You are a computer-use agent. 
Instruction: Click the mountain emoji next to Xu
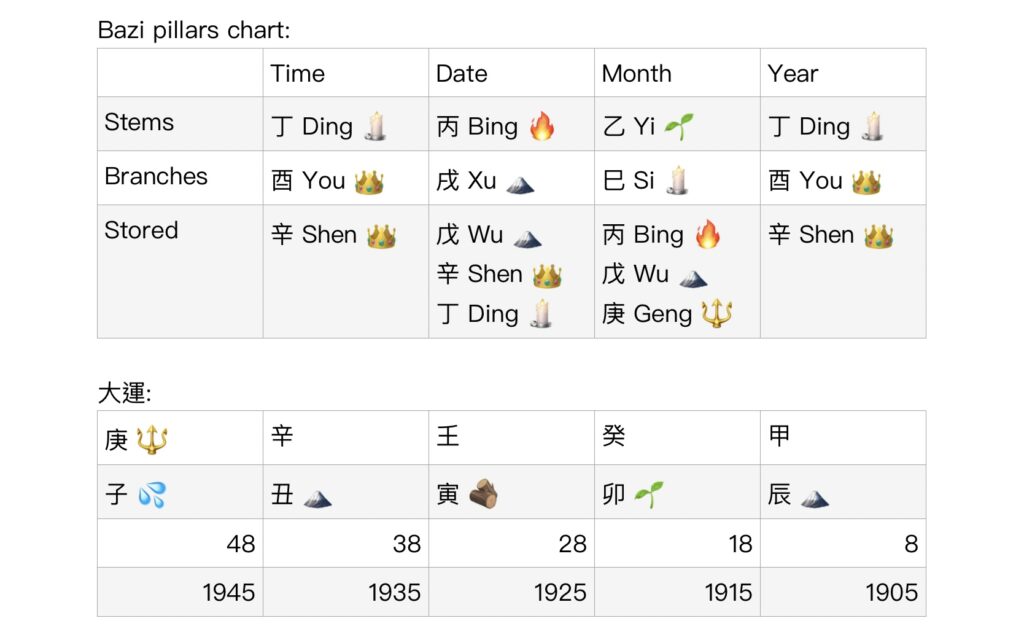pos(520,186)
